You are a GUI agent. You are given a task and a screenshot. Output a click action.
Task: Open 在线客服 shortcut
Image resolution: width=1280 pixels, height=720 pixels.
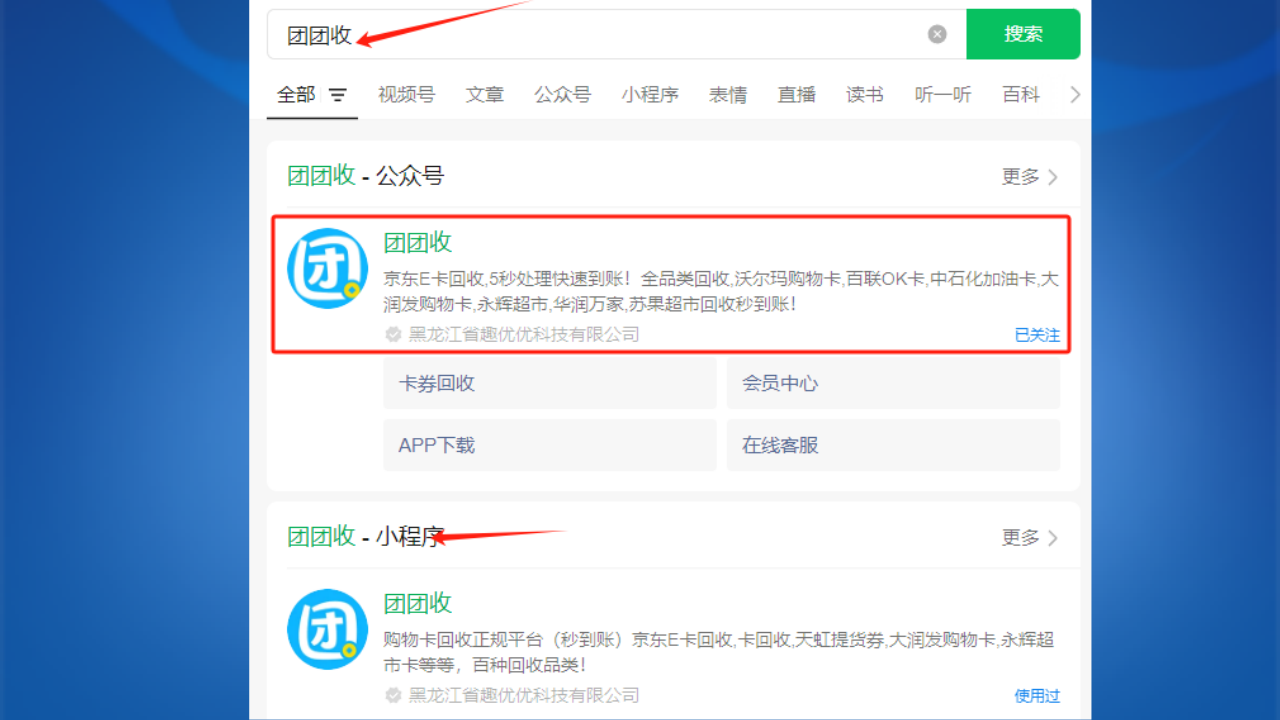892,445
